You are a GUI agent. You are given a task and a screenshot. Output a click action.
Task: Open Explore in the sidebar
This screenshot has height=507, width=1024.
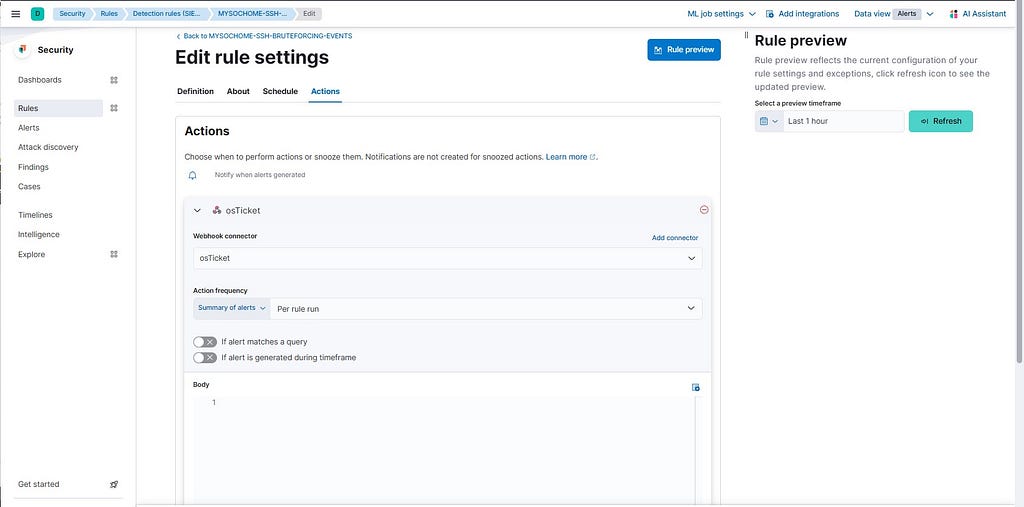click(31, 254)
